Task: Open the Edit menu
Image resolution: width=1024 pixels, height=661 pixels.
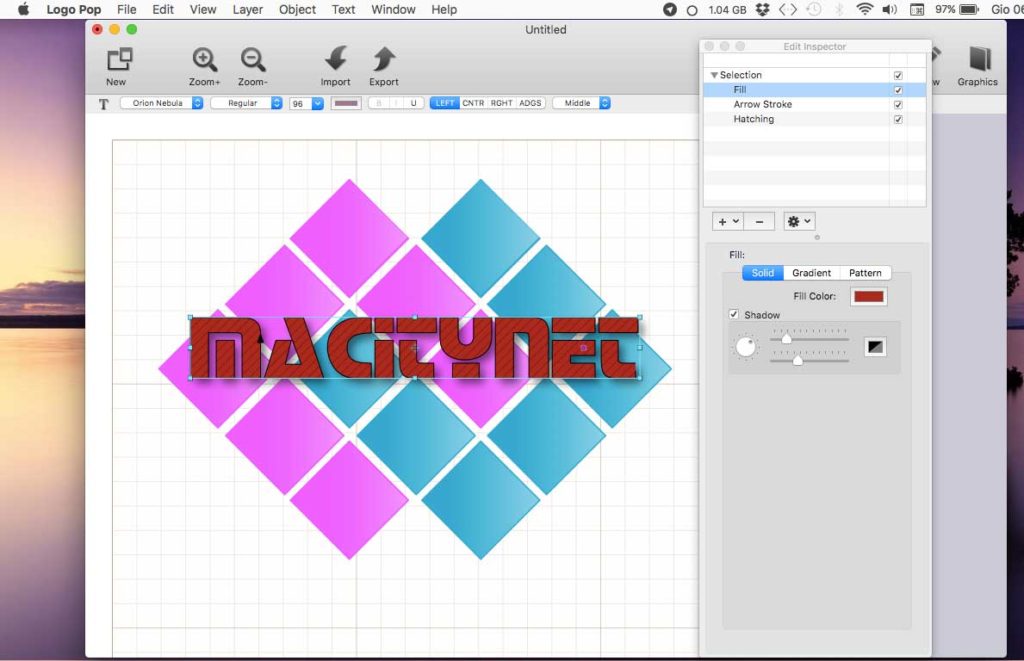Action: click(x=163, y=9)
